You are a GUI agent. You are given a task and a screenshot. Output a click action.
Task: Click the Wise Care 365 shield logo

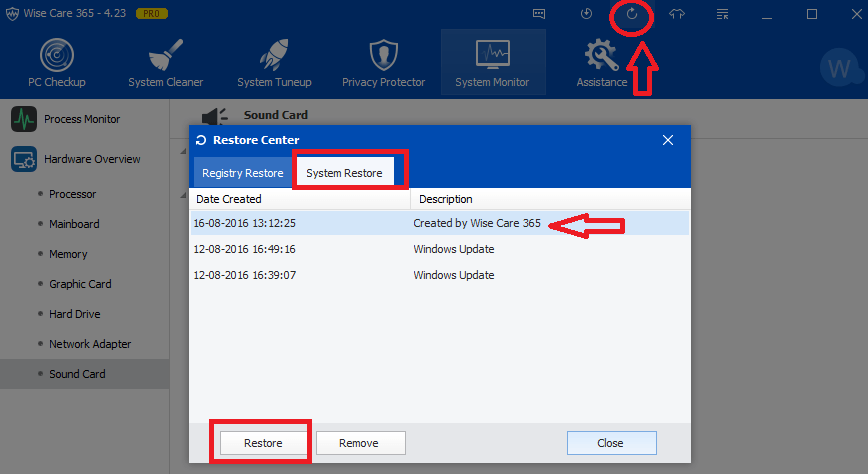pyautogui.click(x=12, y=14)
